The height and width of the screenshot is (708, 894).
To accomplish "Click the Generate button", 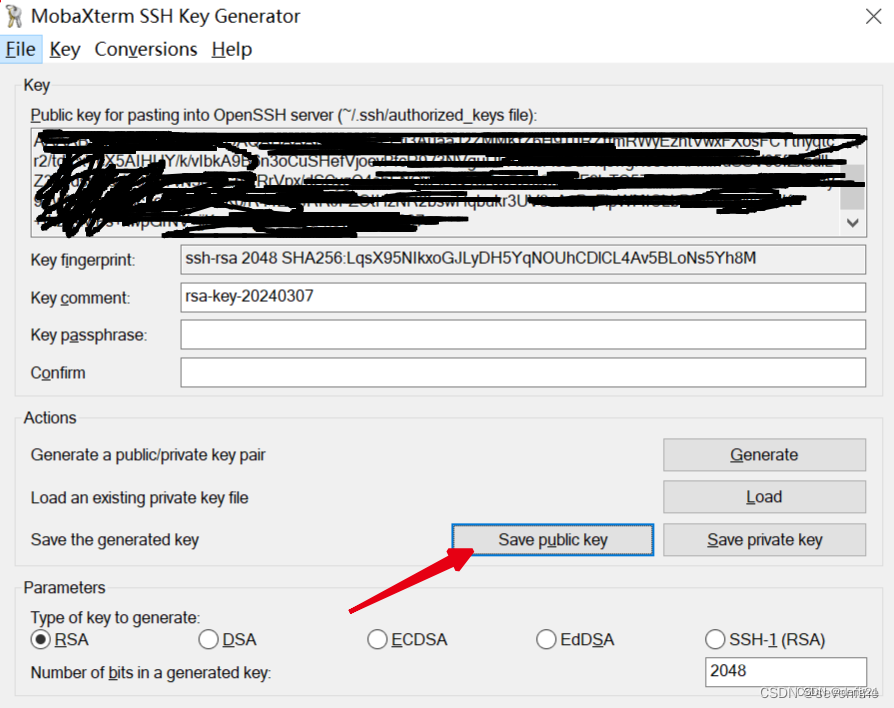I will [x=764, y=455].
